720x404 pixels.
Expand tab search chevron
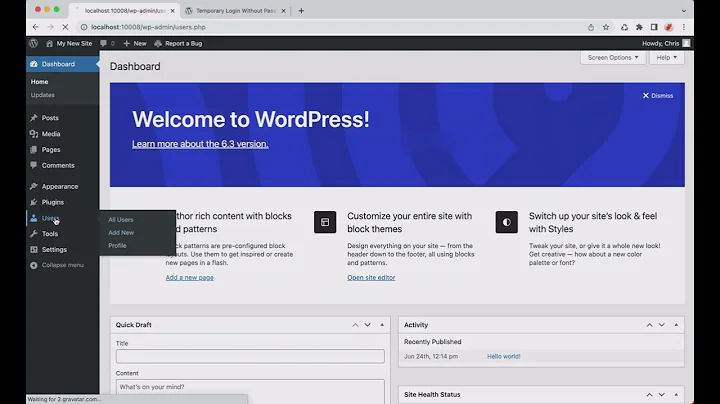(x=684, y=11)
